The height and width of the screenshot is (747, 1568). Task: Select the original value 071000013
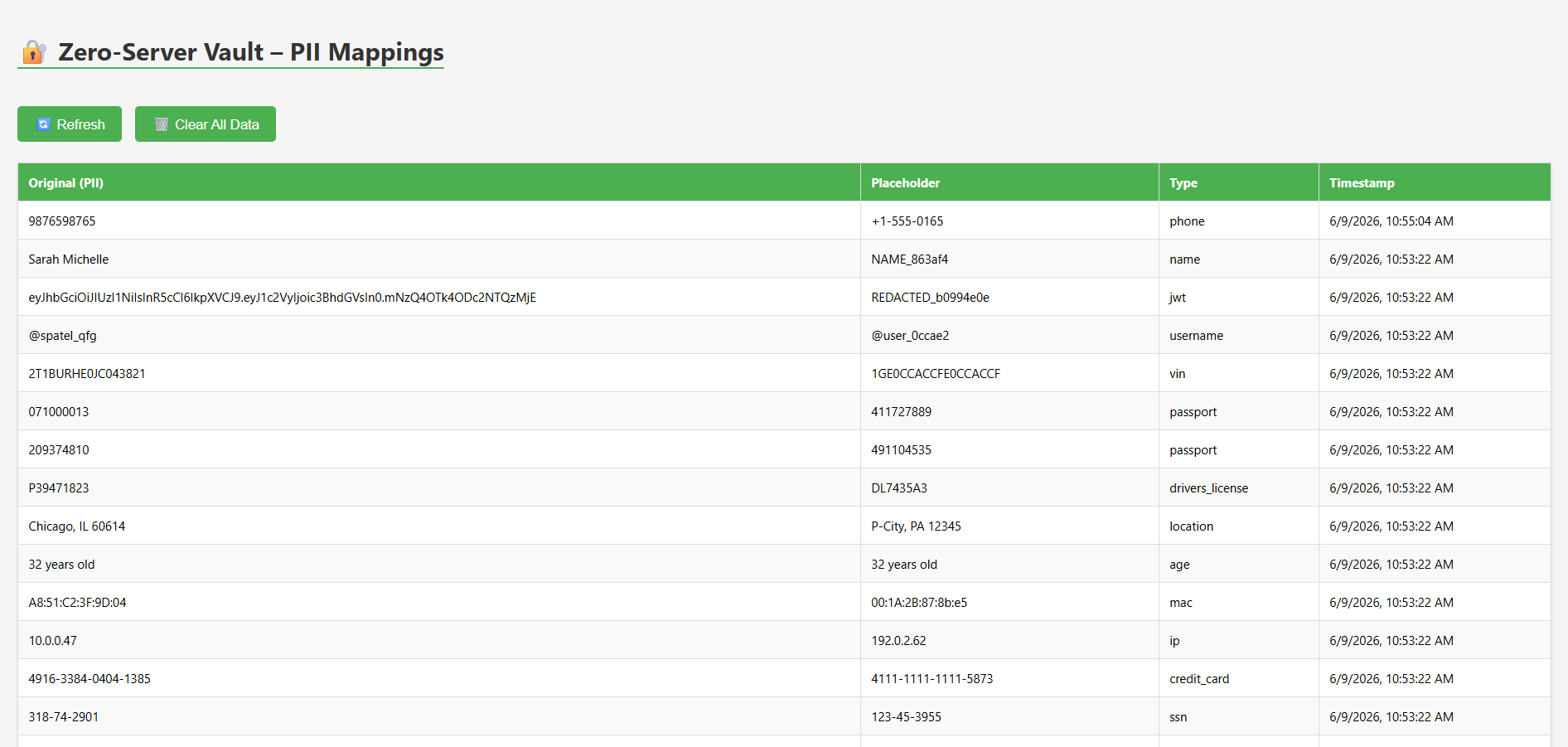point(59,412)
